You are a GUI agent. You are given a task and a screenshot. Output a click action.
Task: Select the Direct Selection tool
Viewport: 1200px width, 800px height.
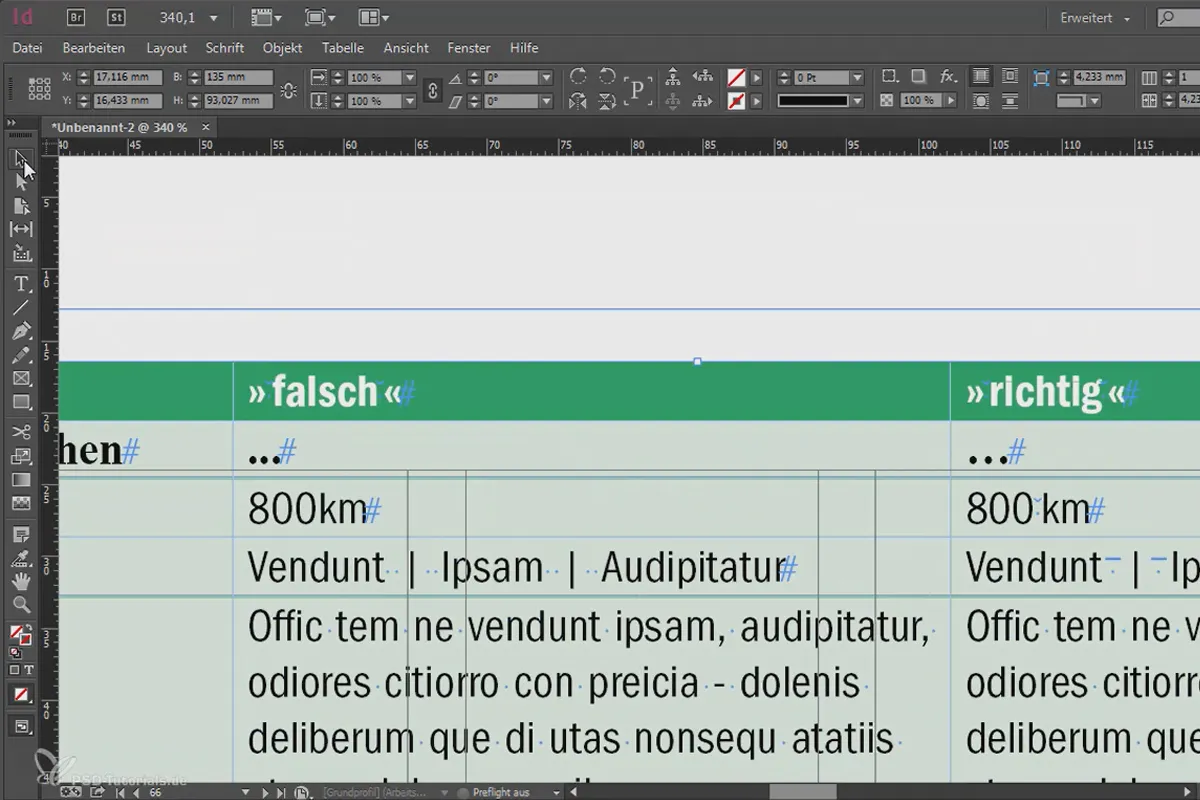(21, 182)
